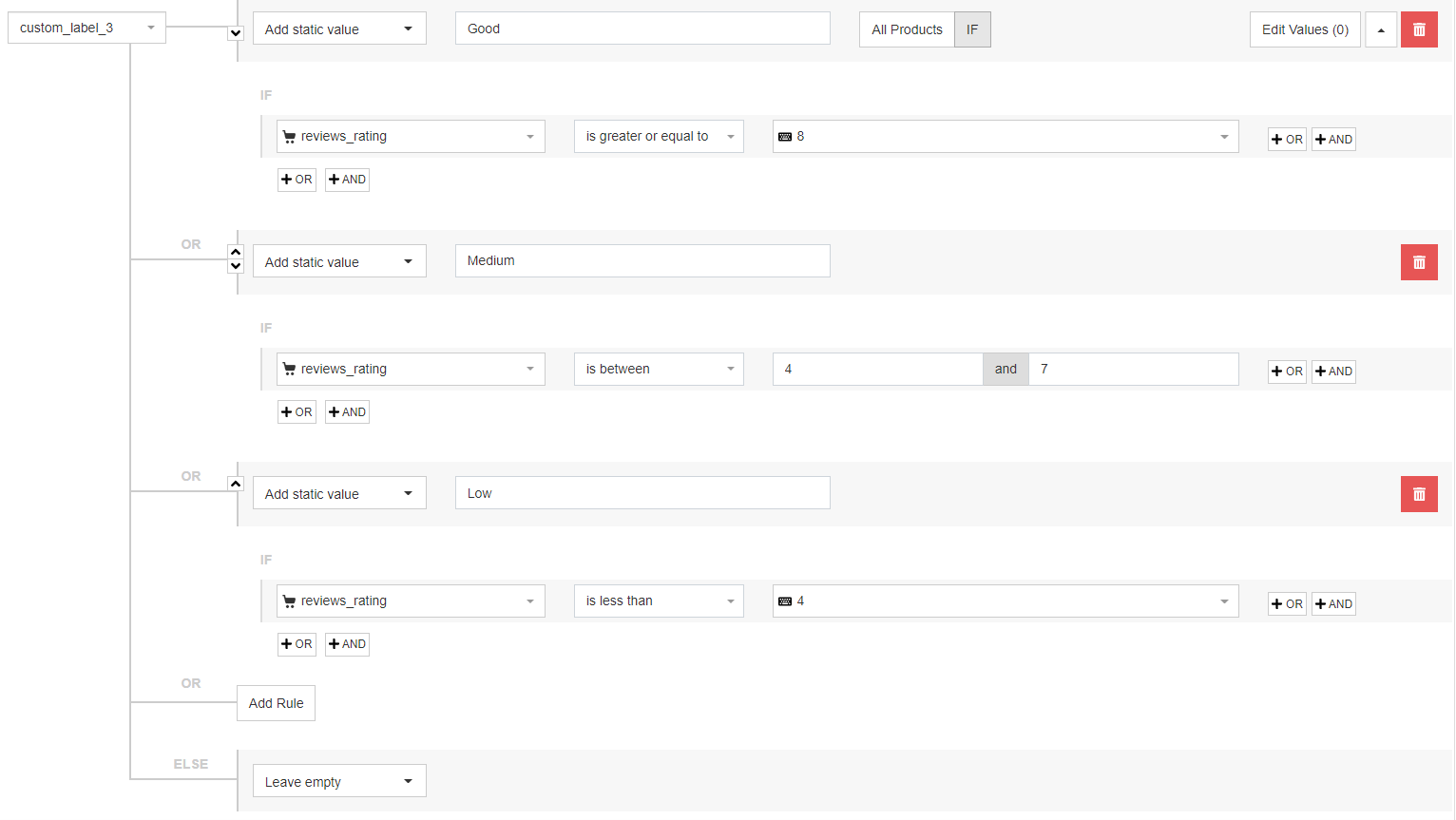Click the 'Medium' static value text field
The image size is (1456, 820).
[642, 261]
